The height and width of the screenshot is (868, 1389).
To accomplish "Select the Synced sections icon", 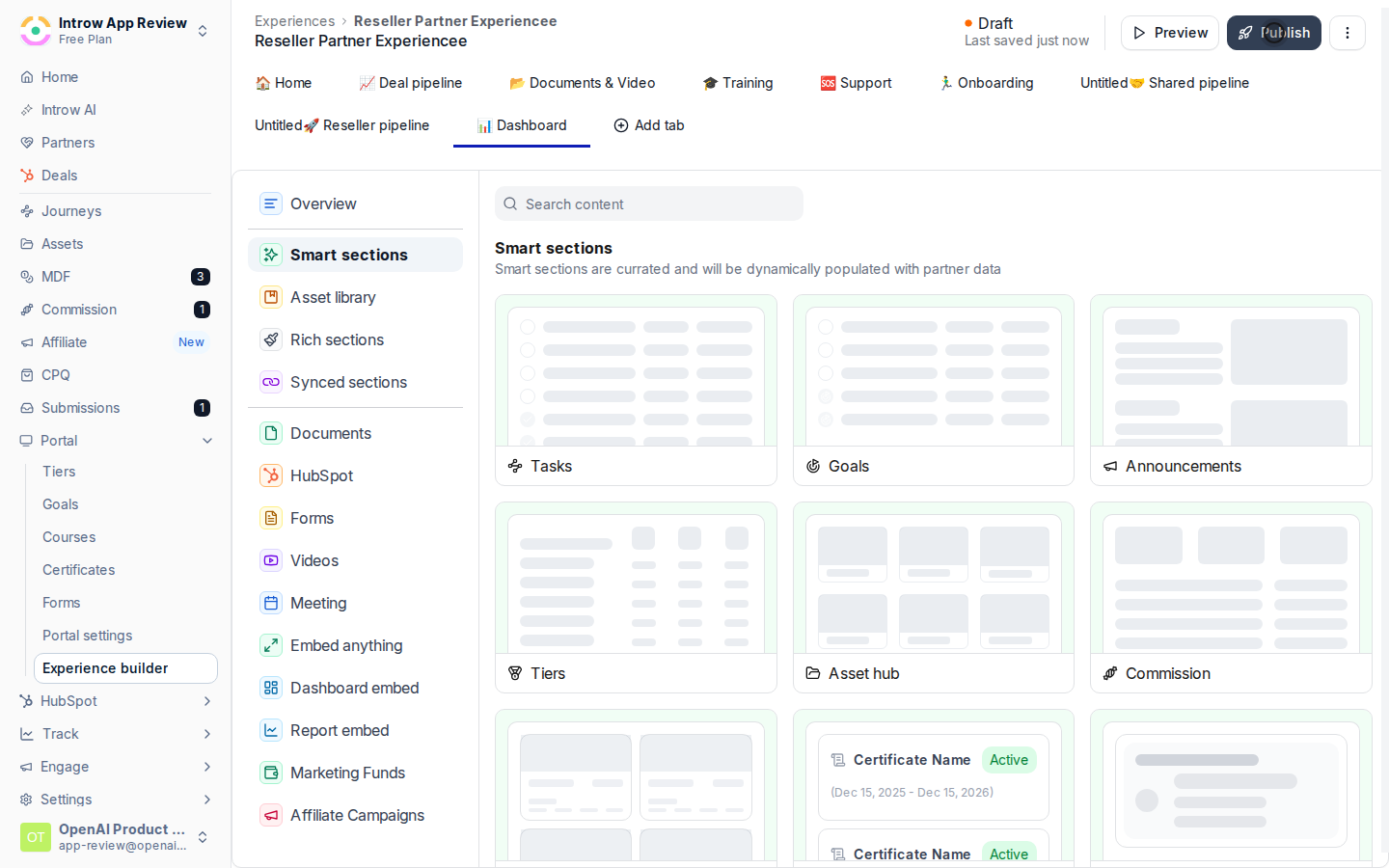I will point(271,382).
